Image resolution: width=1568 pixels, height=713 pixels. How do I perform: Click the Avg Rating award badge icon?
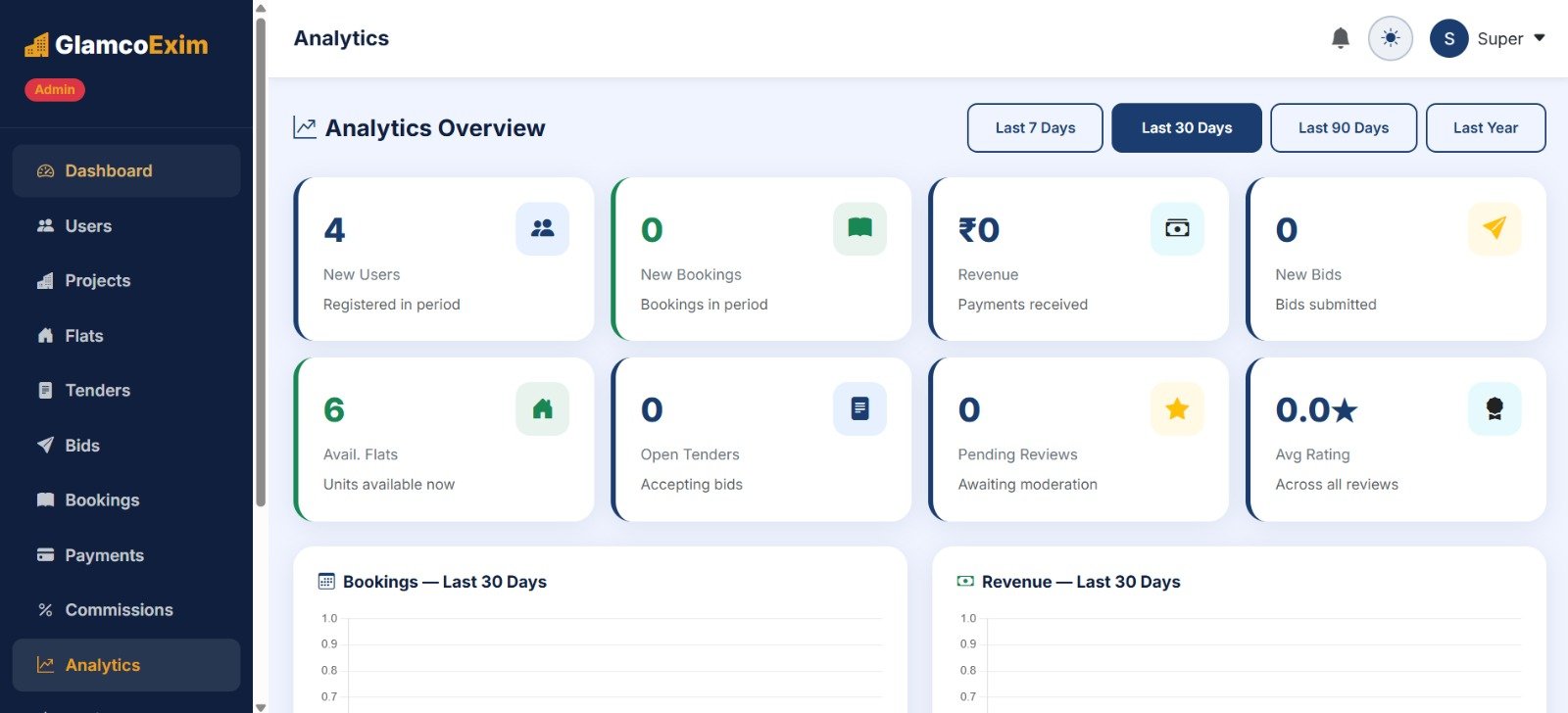[x=1494, y=408]
